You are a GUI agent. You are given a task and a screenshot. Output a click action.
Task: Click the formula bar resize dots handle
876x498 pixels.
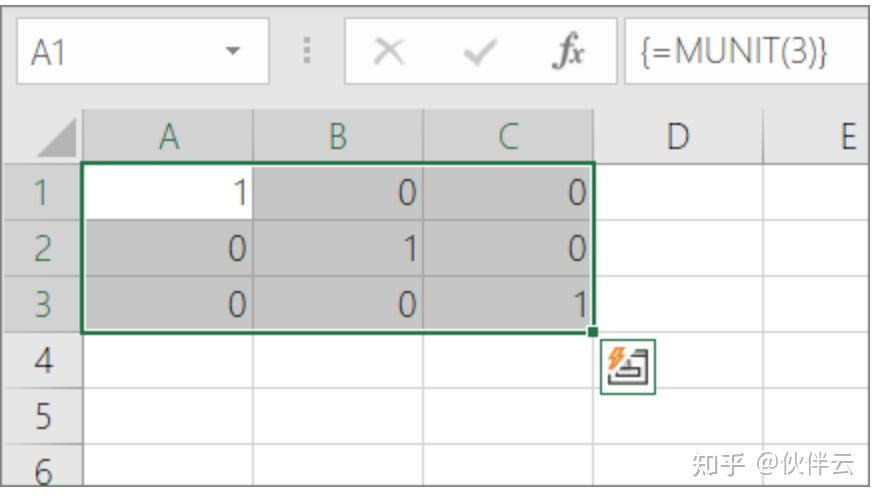[x=307, y=51]
